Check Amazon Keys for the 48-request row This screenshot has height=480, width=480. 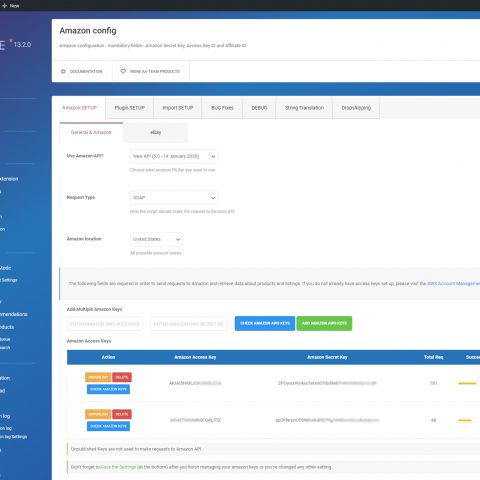click(x=108, y=426)
